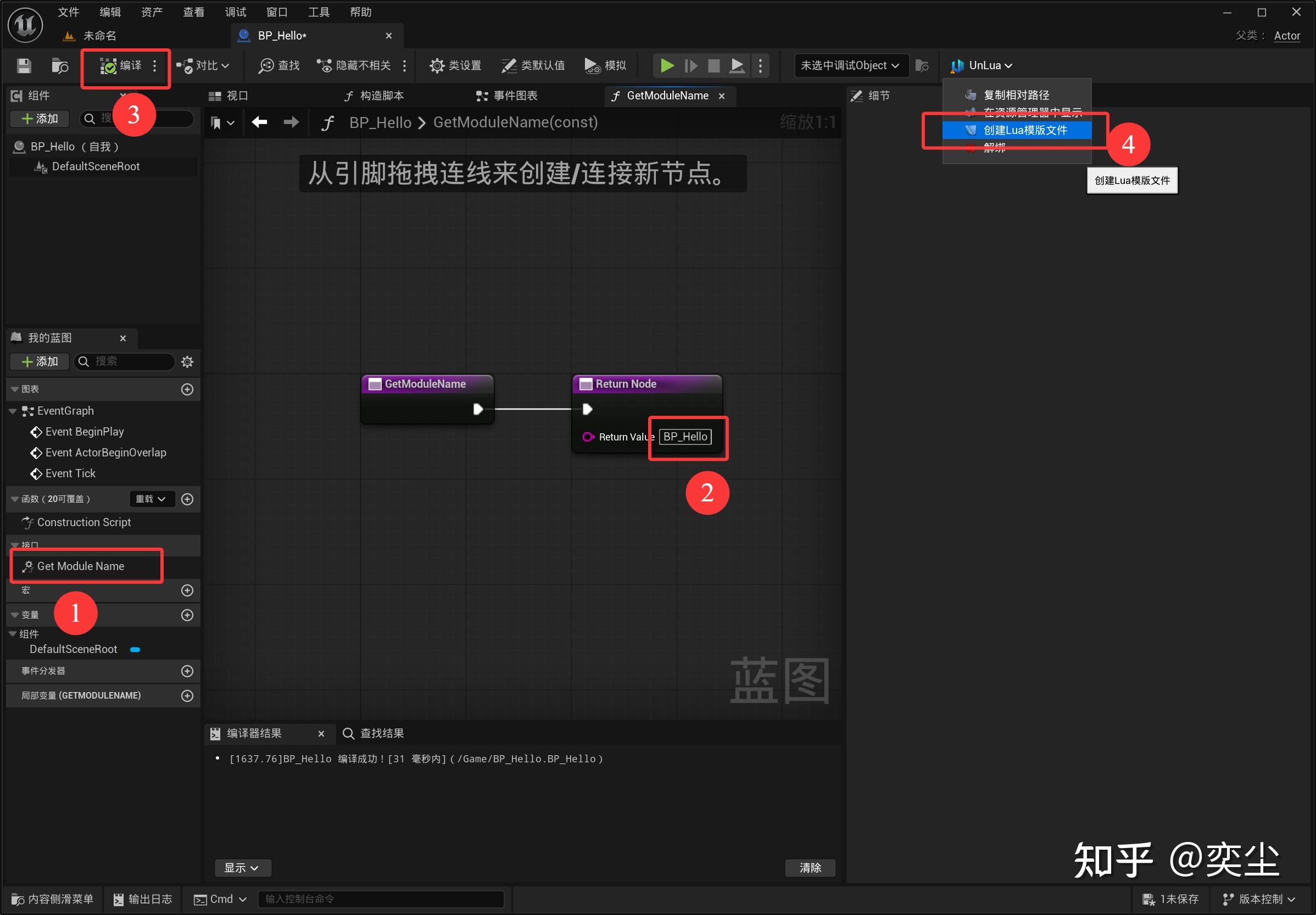Click the graph forward navigation arrow

[x=291, y=122]
